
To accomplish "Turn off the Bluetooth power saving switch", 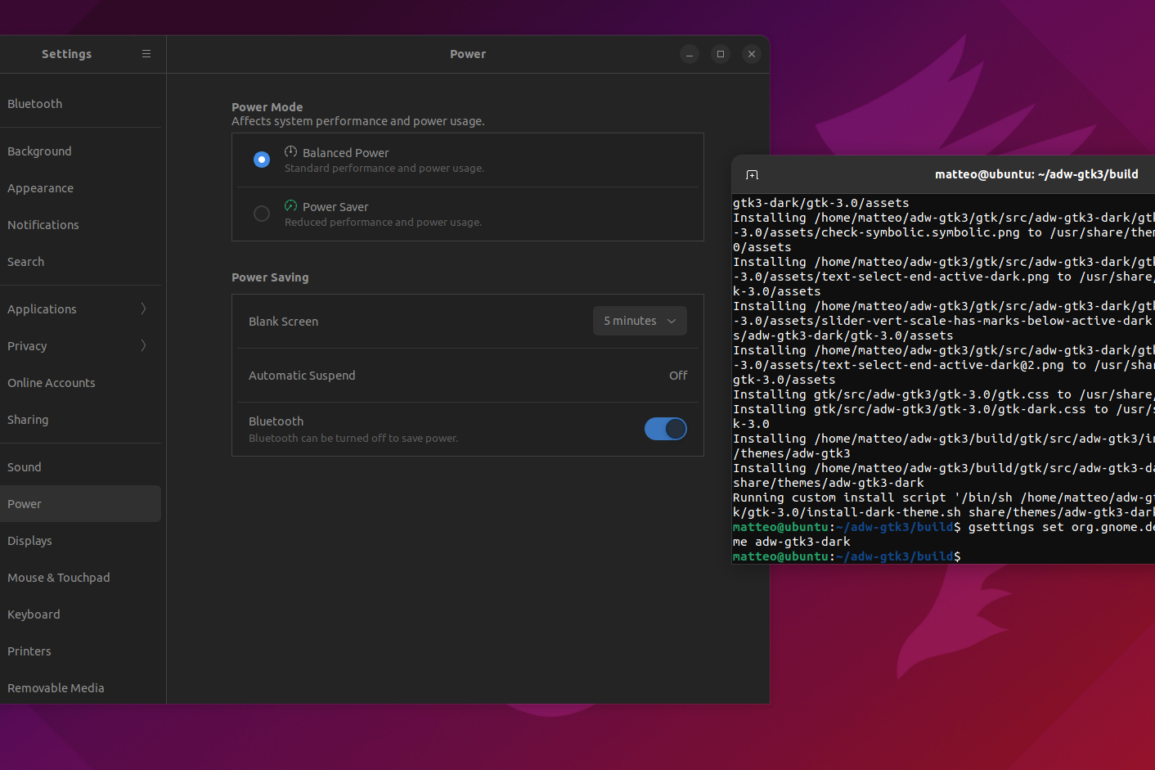I will click(x=665, y=429).
